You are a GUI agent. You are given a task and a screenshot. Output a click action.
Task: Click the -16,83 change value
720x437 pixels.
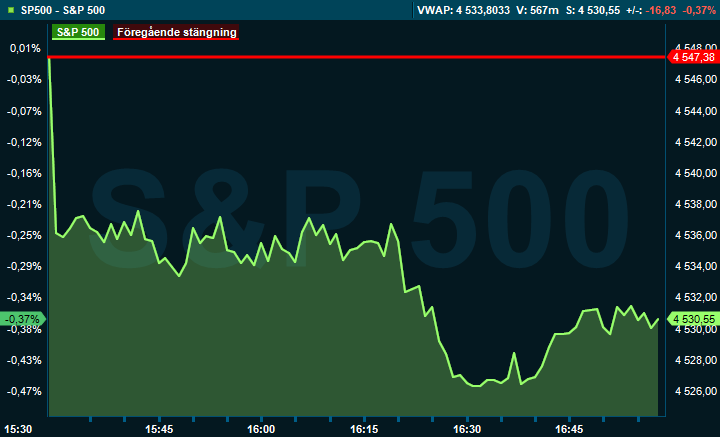661,10
